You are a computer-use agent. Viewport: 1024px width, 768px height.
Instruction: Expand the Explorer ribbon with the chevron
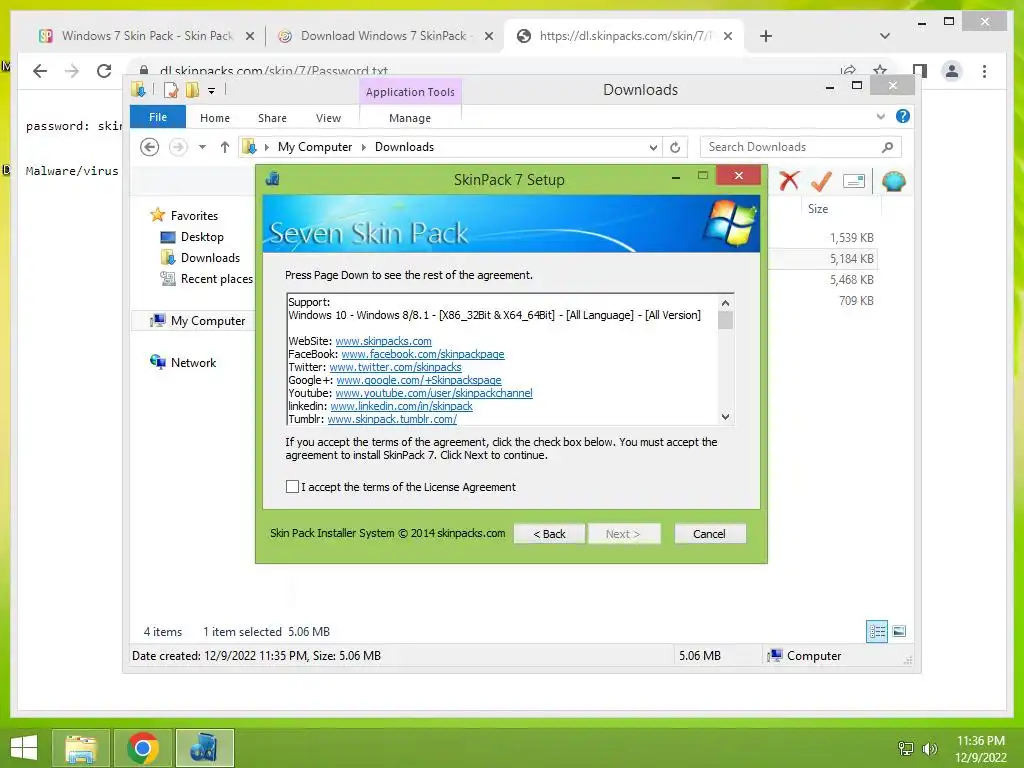pyautogui.click(x=880, y=116)
